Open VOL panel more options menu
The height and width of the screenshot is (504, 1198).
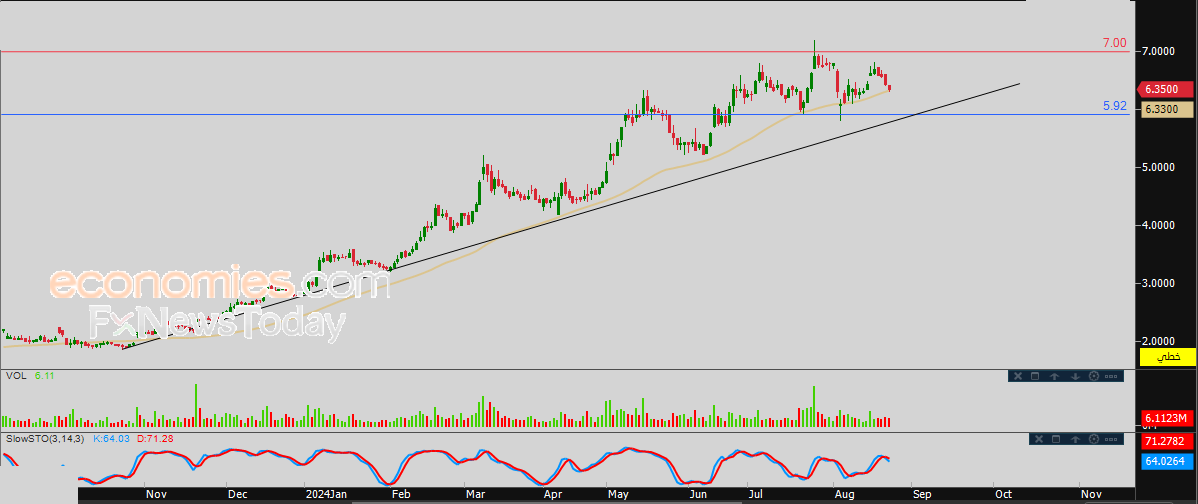[1111, 376]
